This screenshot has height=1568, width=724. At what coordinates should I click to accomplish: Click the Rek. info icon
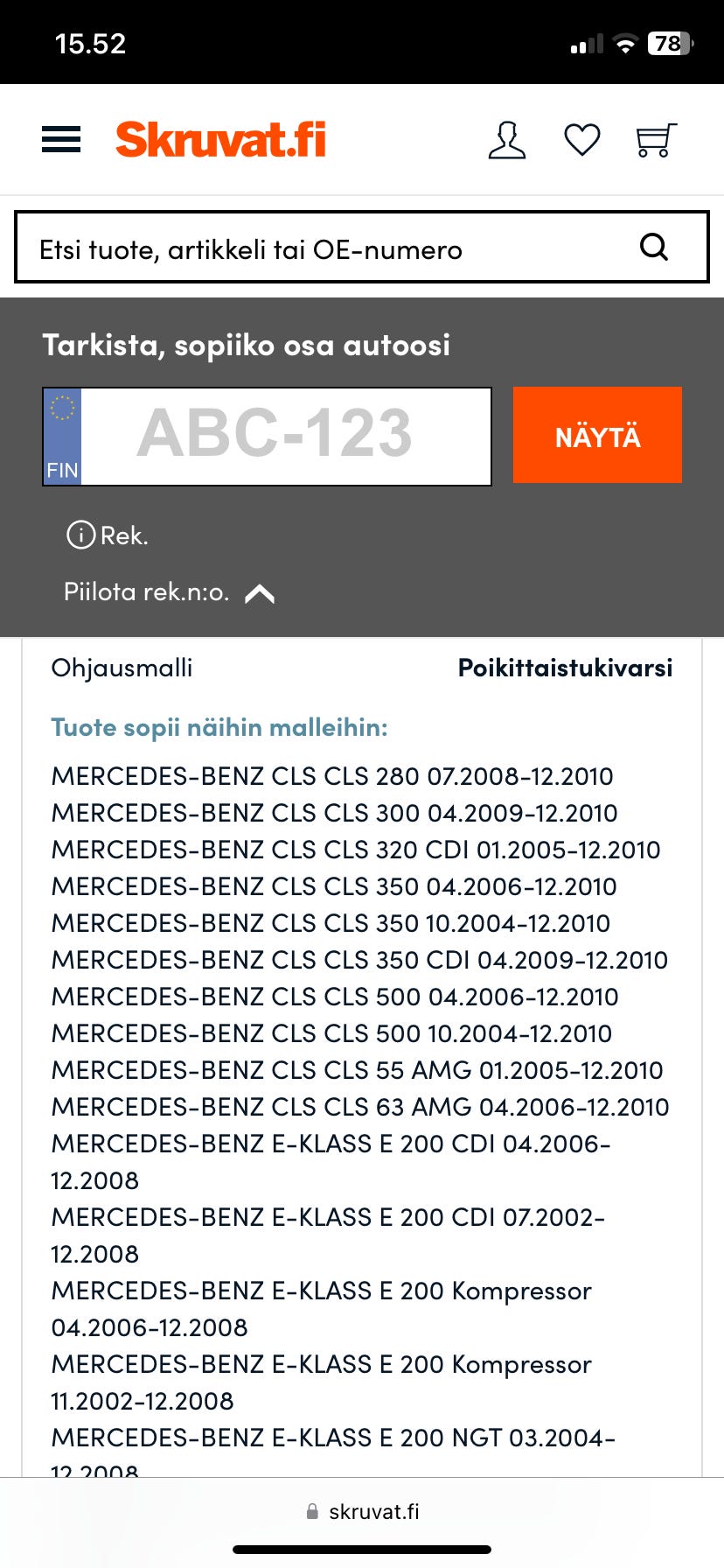81,535
